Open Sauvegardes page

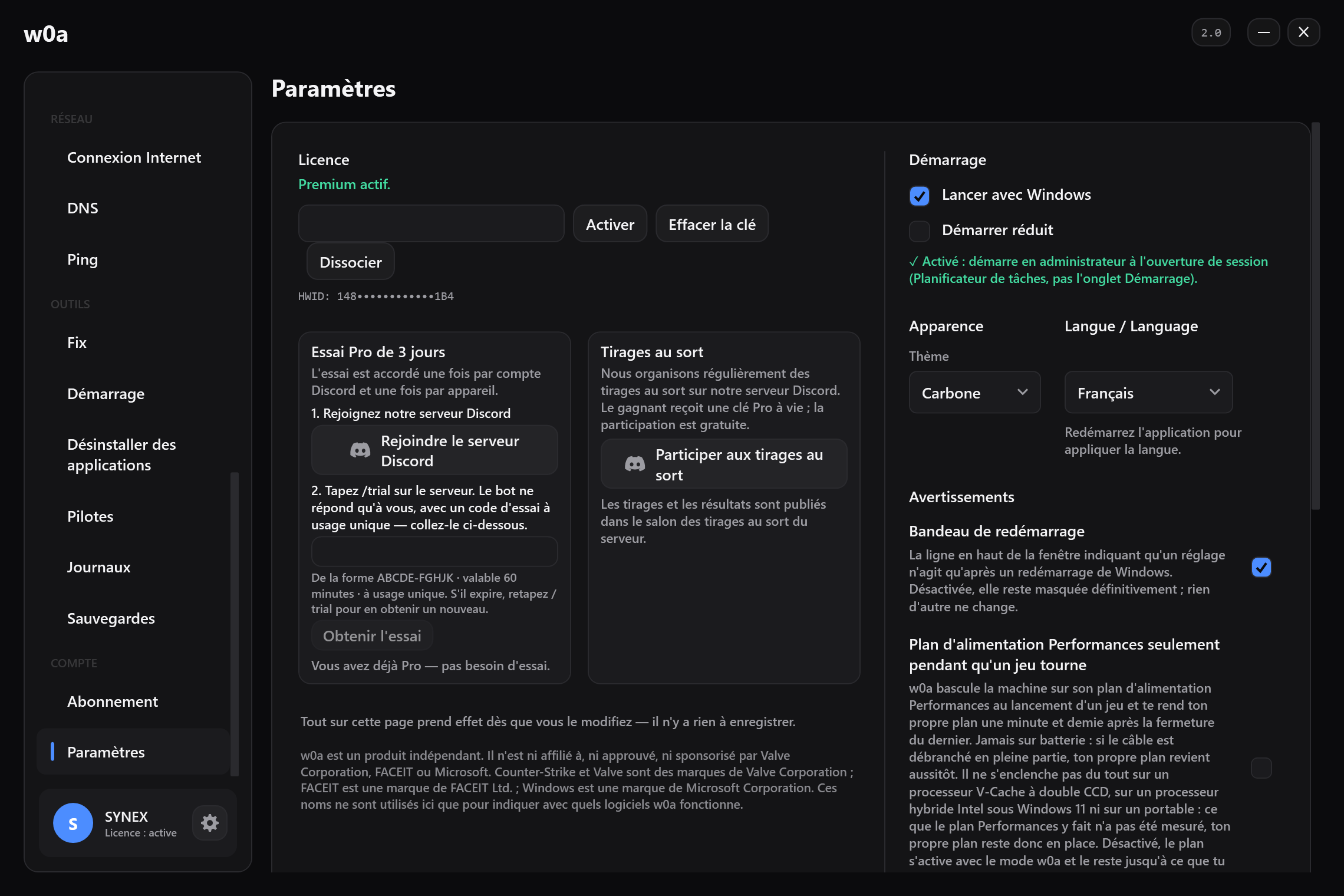point(133,618)
